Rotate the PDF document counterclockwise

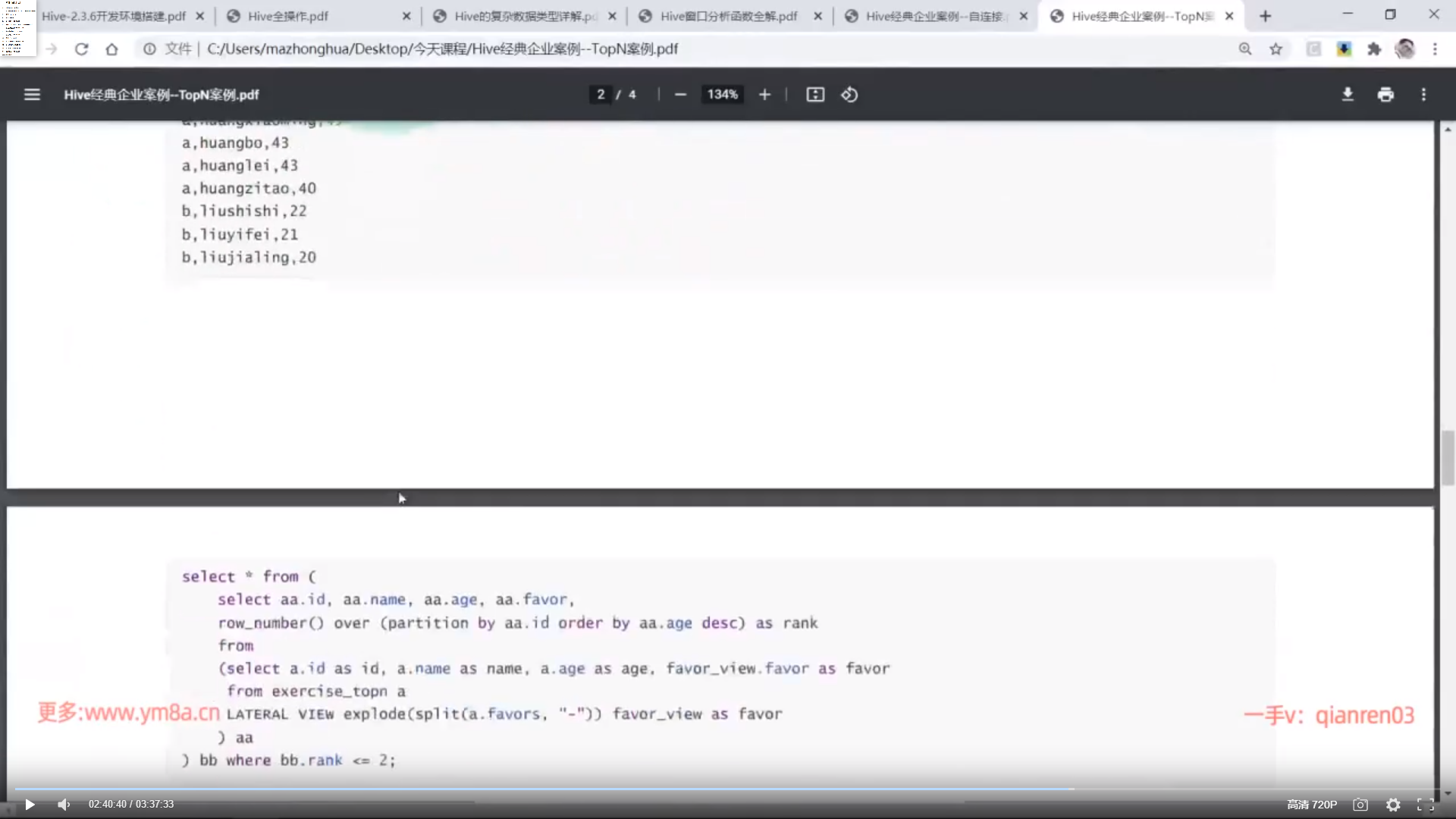coord(849,95)
